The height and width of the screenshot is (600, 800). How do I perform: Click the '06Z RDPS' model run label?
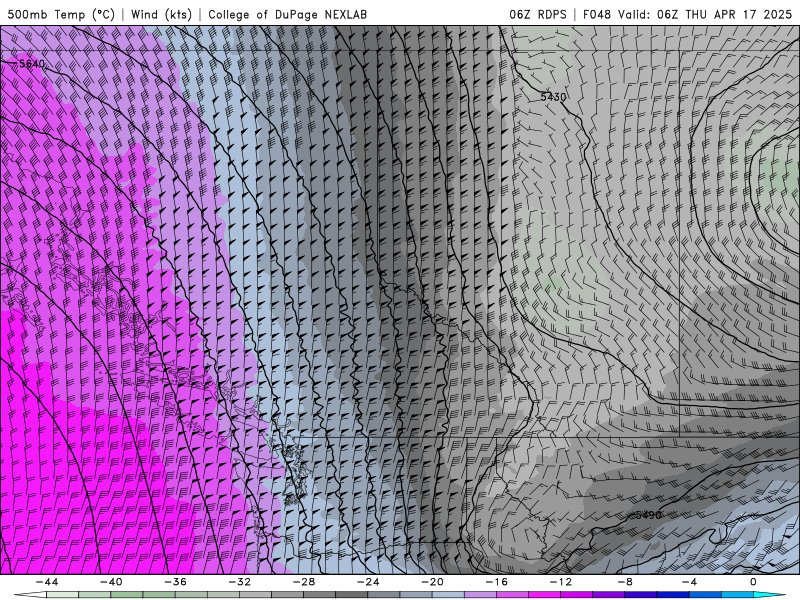537,14
